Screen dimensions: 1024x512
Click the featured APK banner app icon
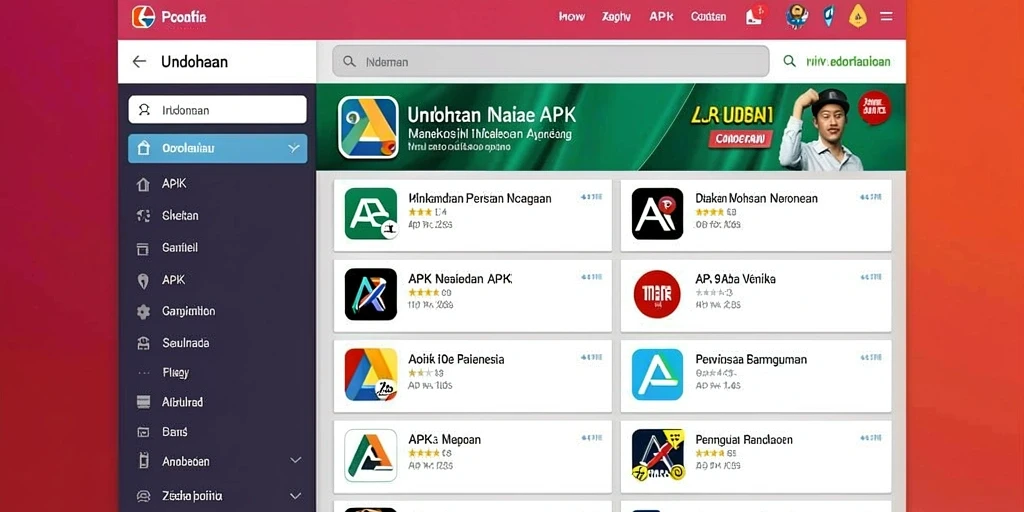pyautogui.click(x=368, y=127)
